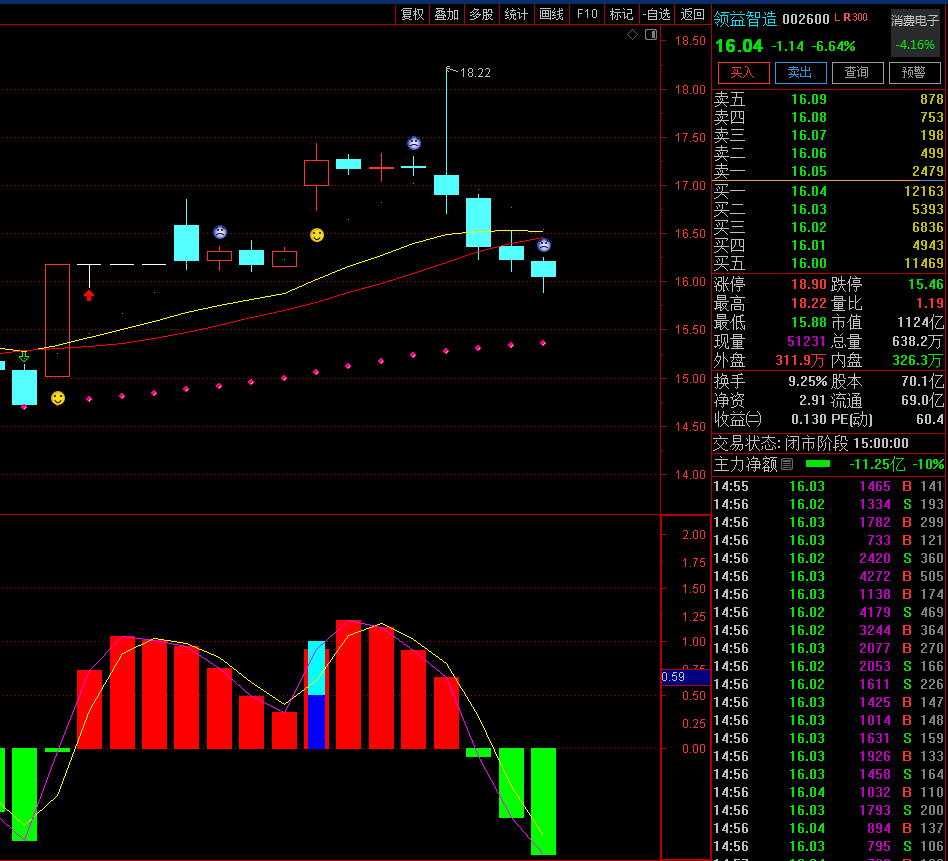
Task: Click the change percentage -6.64%
Action: click(x=833, y=46)
